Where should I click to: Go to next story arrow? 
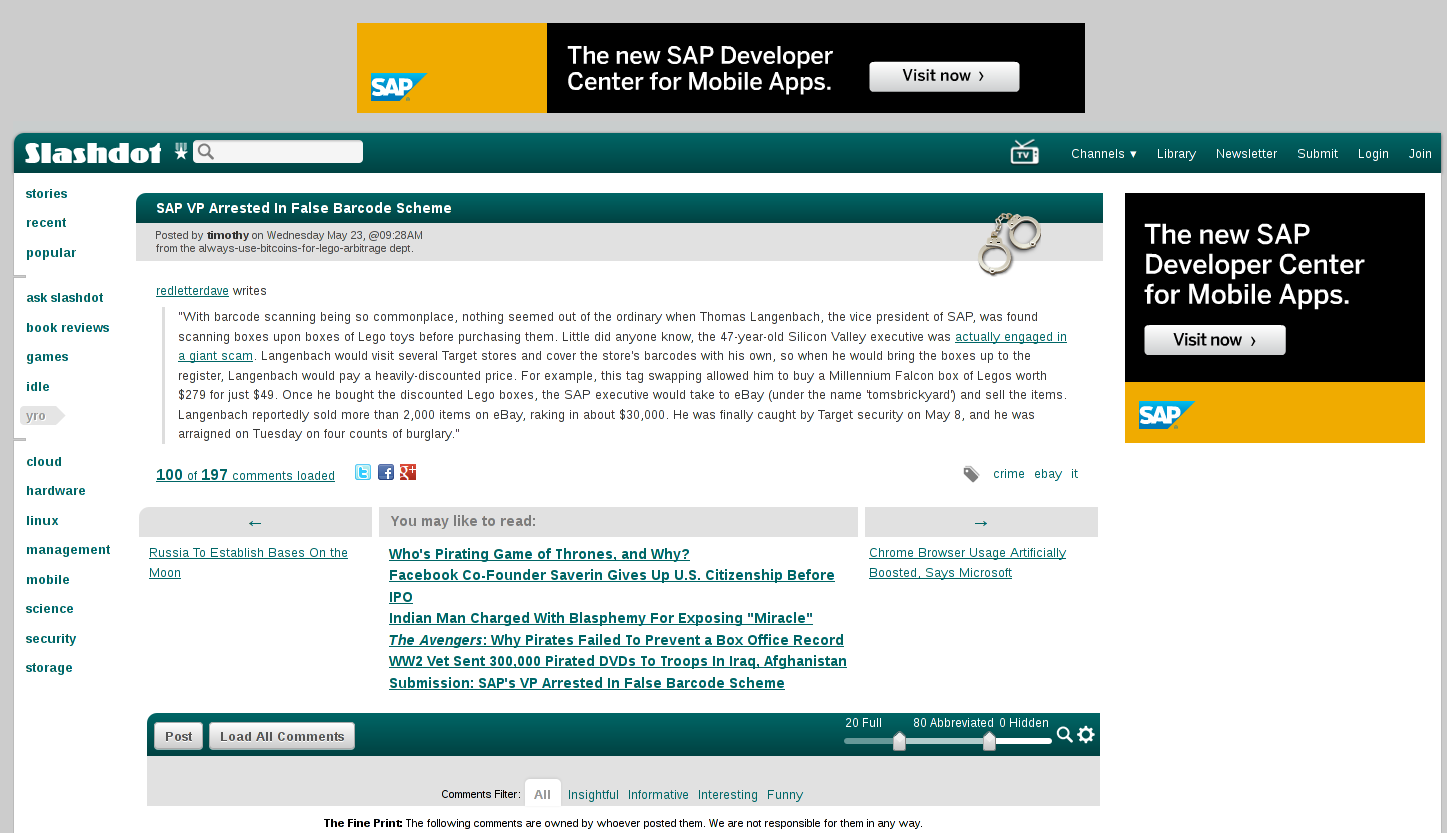click(981, 522)
